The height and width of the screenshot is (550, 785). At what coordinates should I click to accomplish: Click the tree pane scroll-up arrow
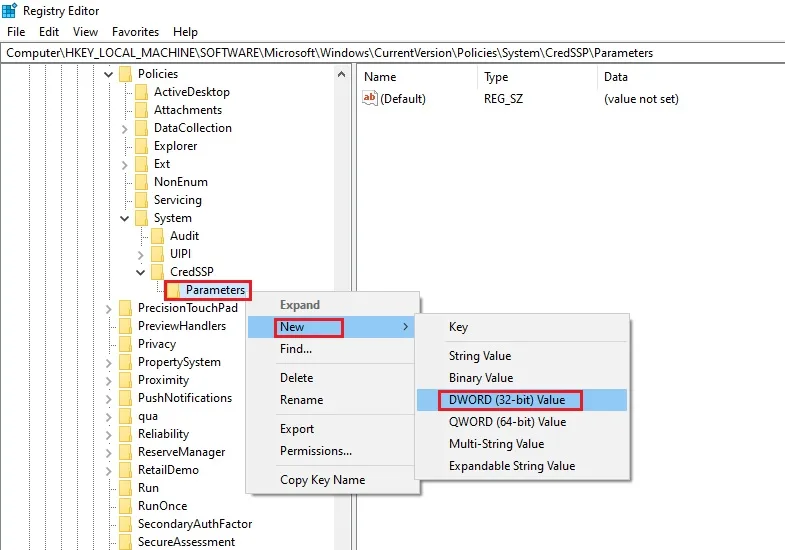341,75
